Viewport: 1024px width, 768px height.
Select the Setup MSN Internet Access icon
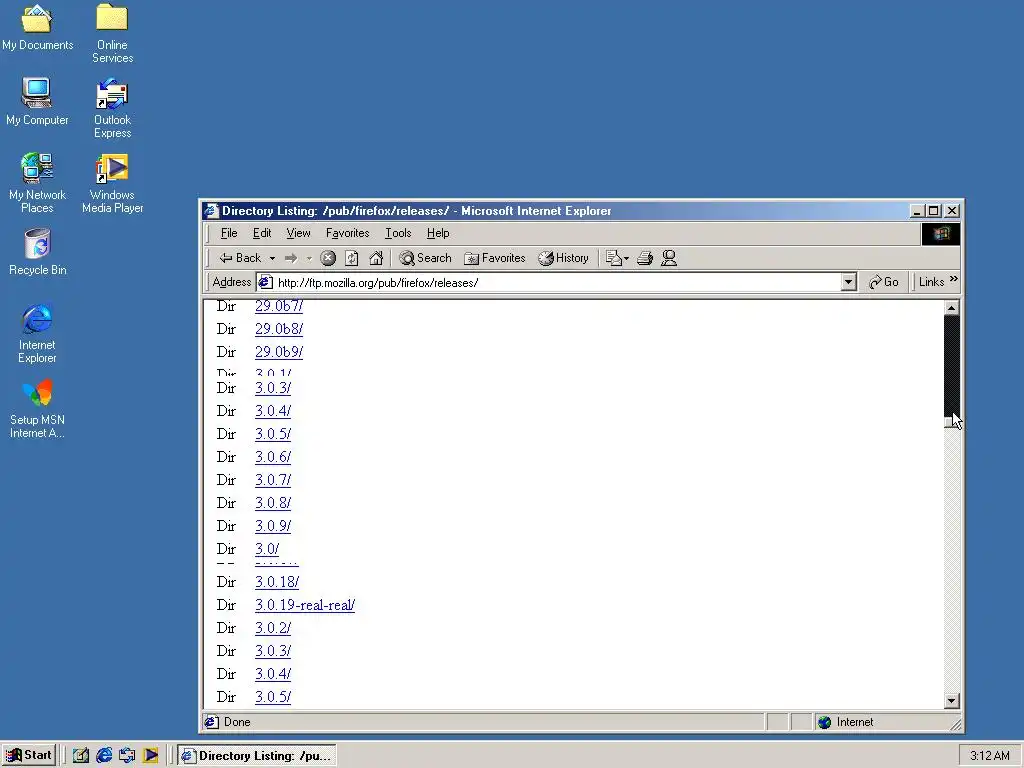click(37, 409)
